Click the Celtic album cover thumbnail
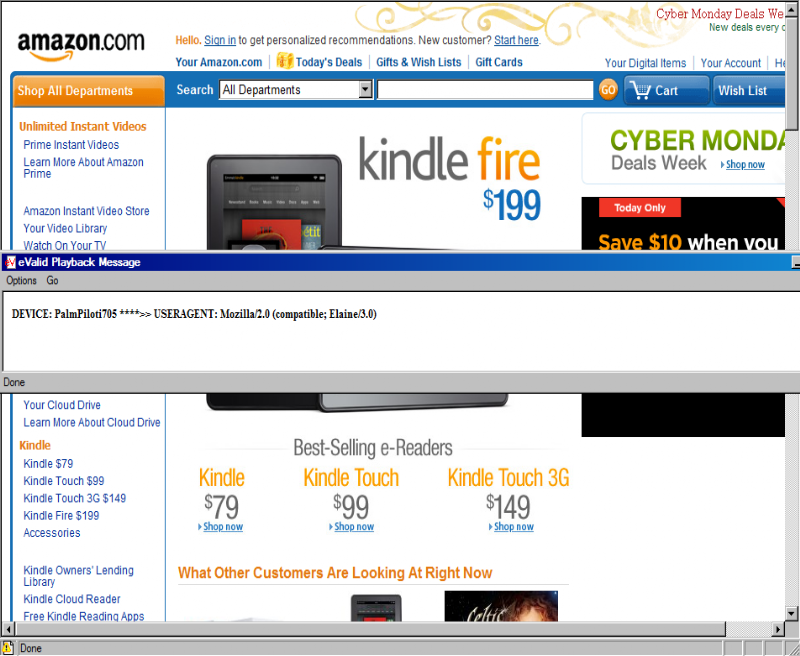 [501, 606]
